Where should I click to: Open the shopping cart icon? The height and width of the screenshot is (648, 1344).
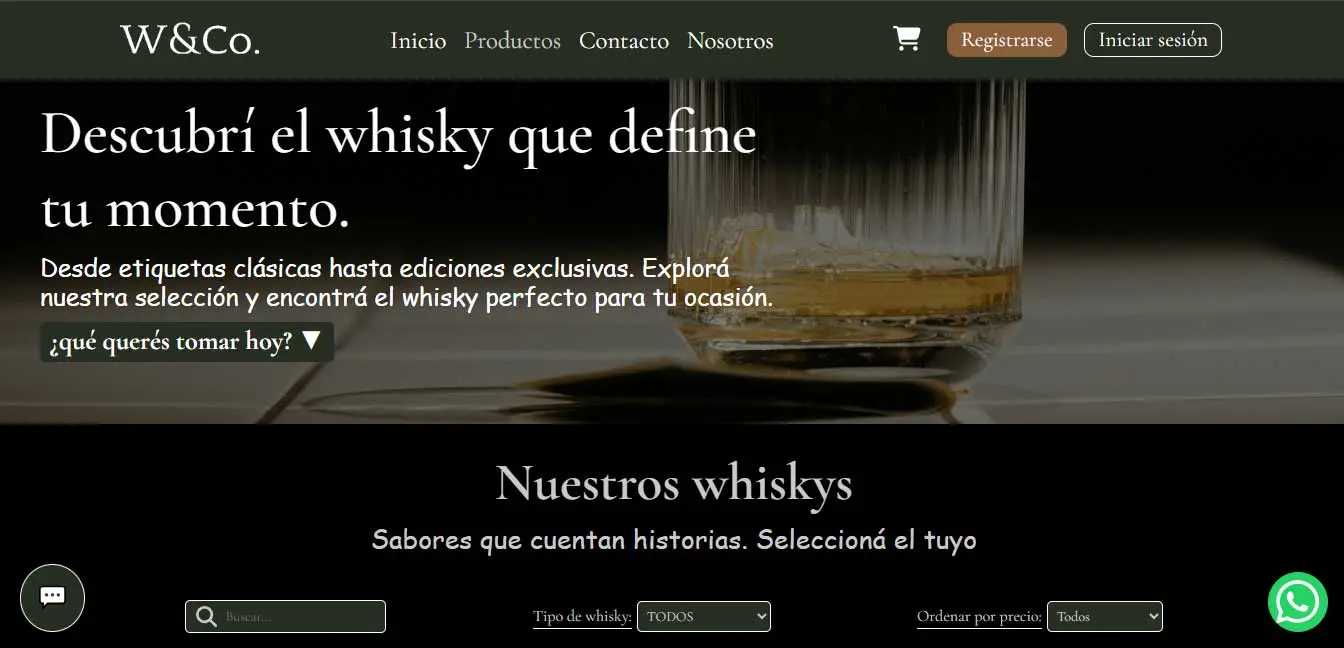(x=906, y=39)
